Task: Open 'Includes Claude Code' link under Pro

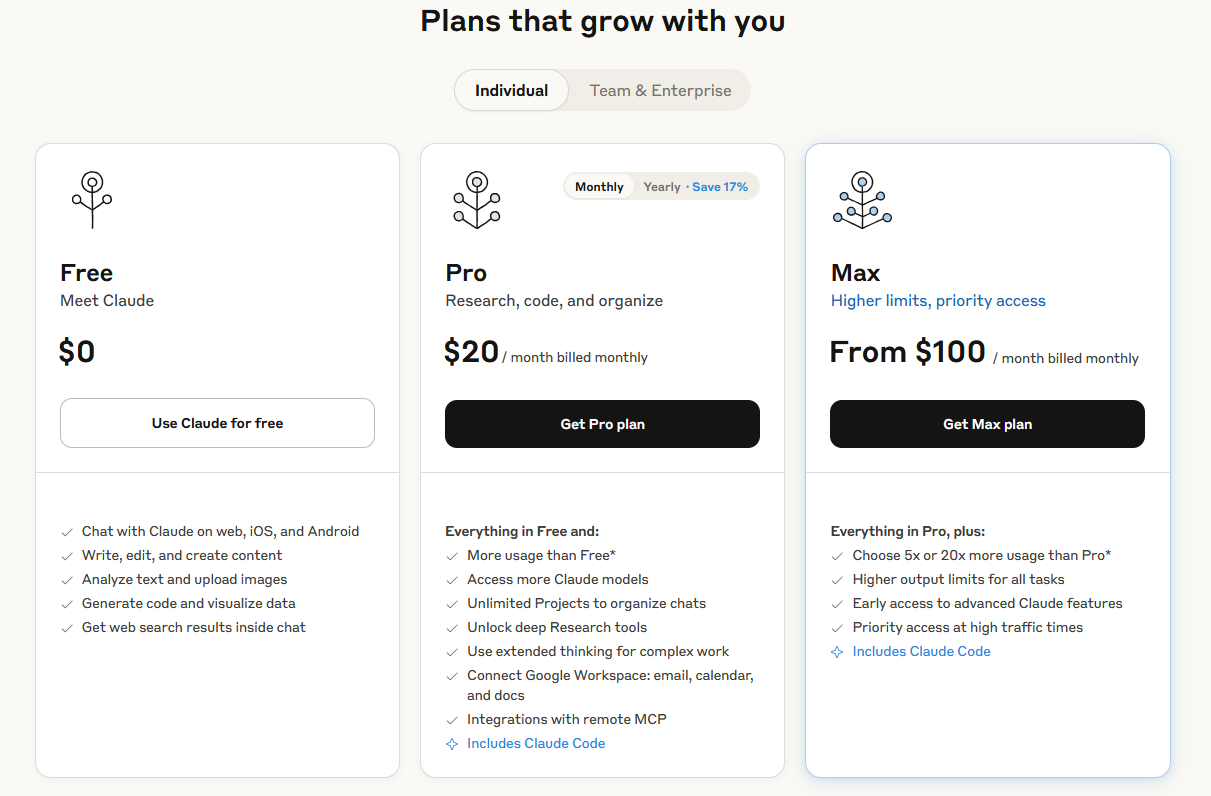Action: point(536,744)
